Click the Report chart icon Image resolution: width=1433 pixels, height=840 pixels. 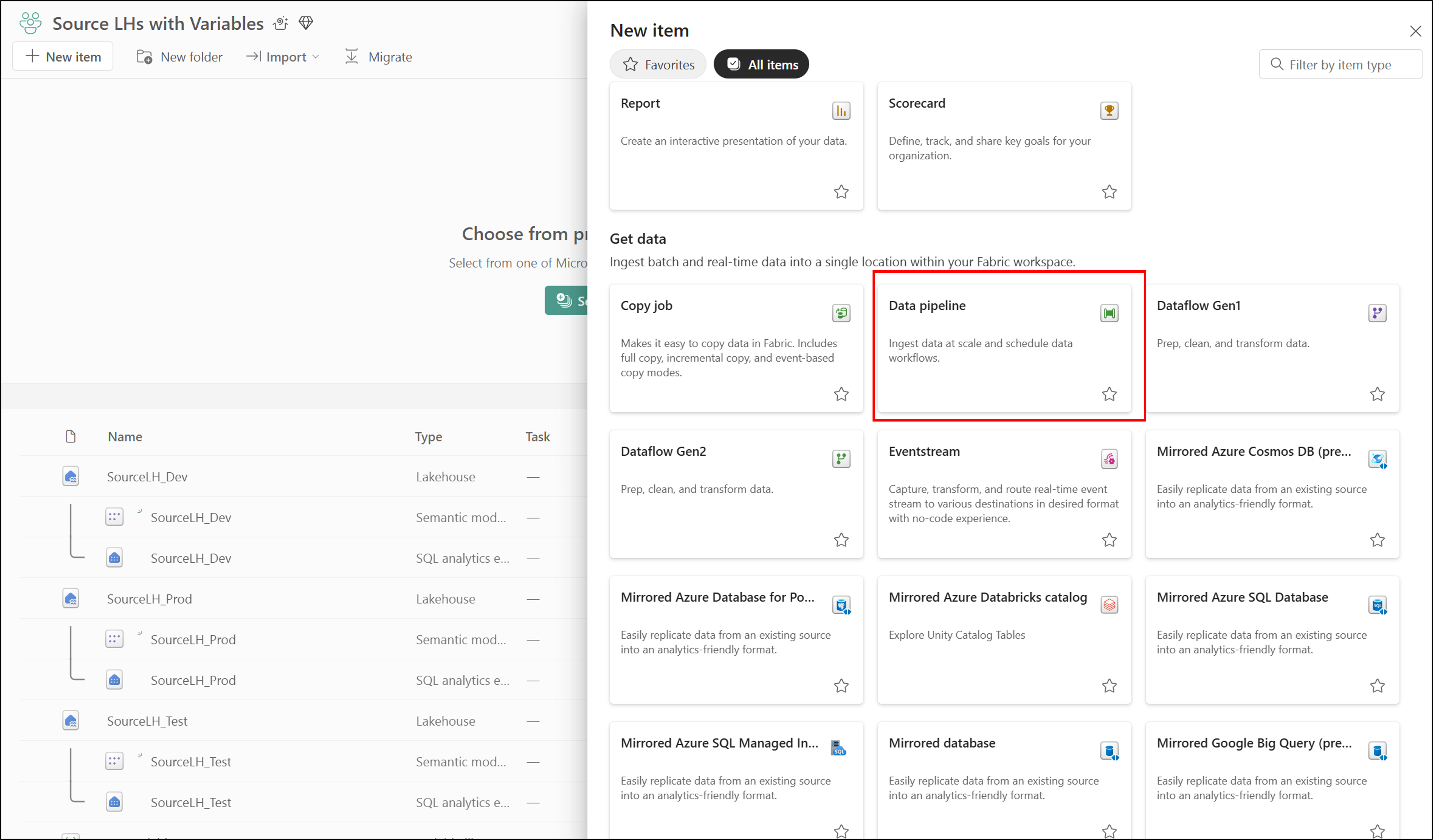click(841, 111)
